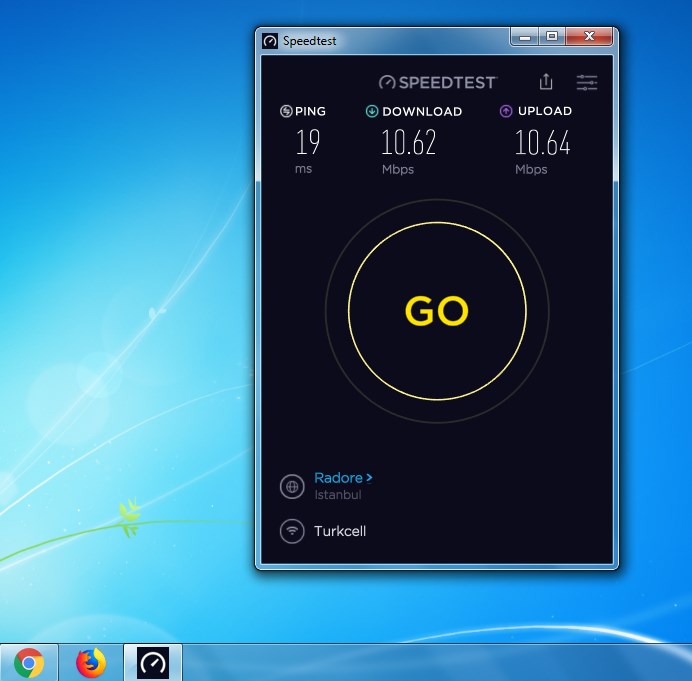This screenshot has width=692, height=681.
Task: Click the Speedtest taskbar button
Action: 153,662
